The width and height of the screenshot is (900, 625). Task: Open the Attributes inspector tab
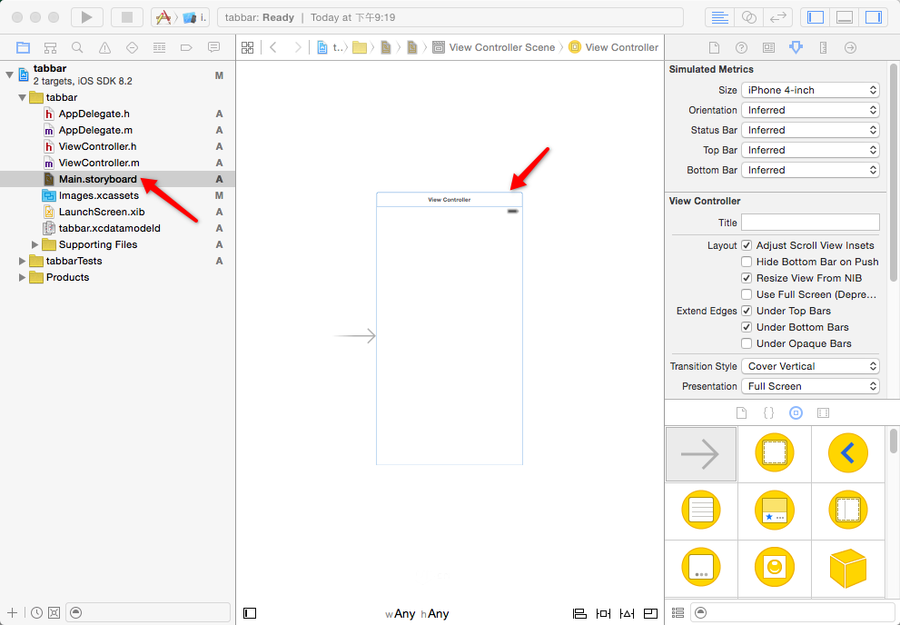pyautogui.click(x=796, y=47)
